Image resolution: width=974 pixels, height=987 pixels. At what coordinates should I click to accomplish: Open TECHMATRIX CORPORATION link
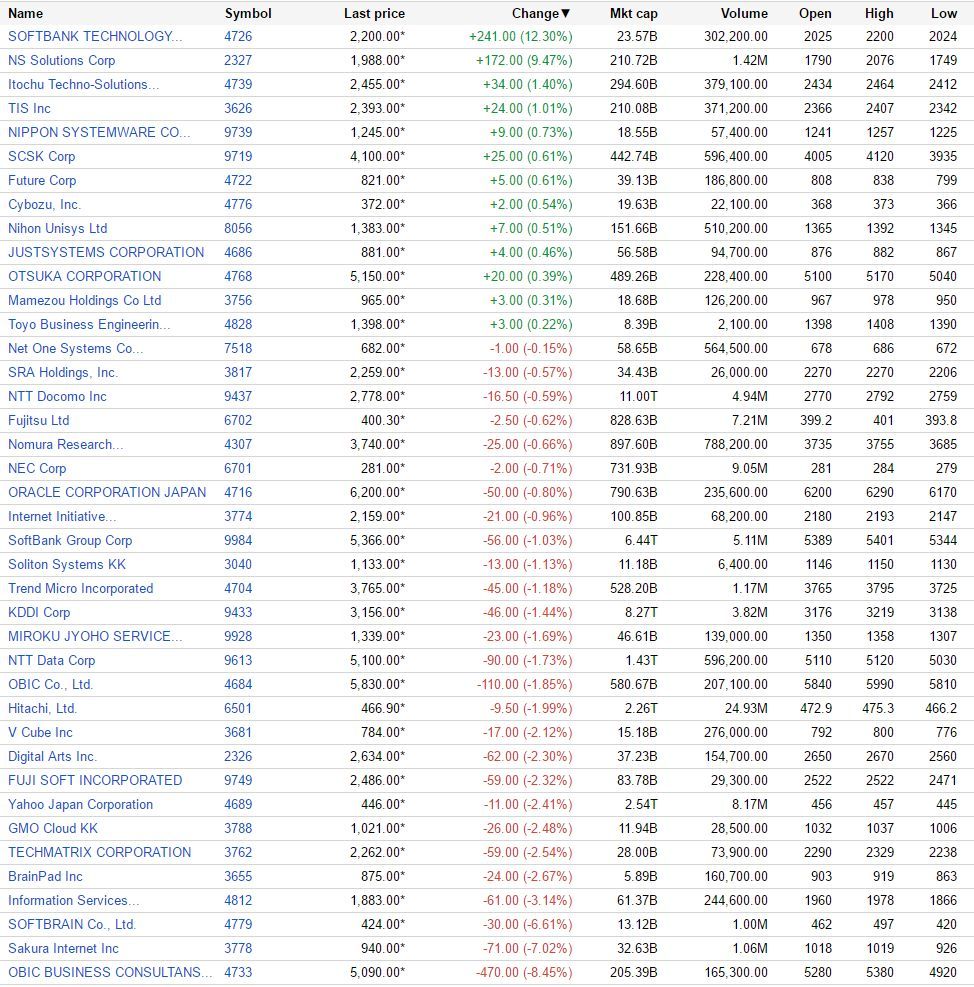pyautogui.click(x=99, y=852)
